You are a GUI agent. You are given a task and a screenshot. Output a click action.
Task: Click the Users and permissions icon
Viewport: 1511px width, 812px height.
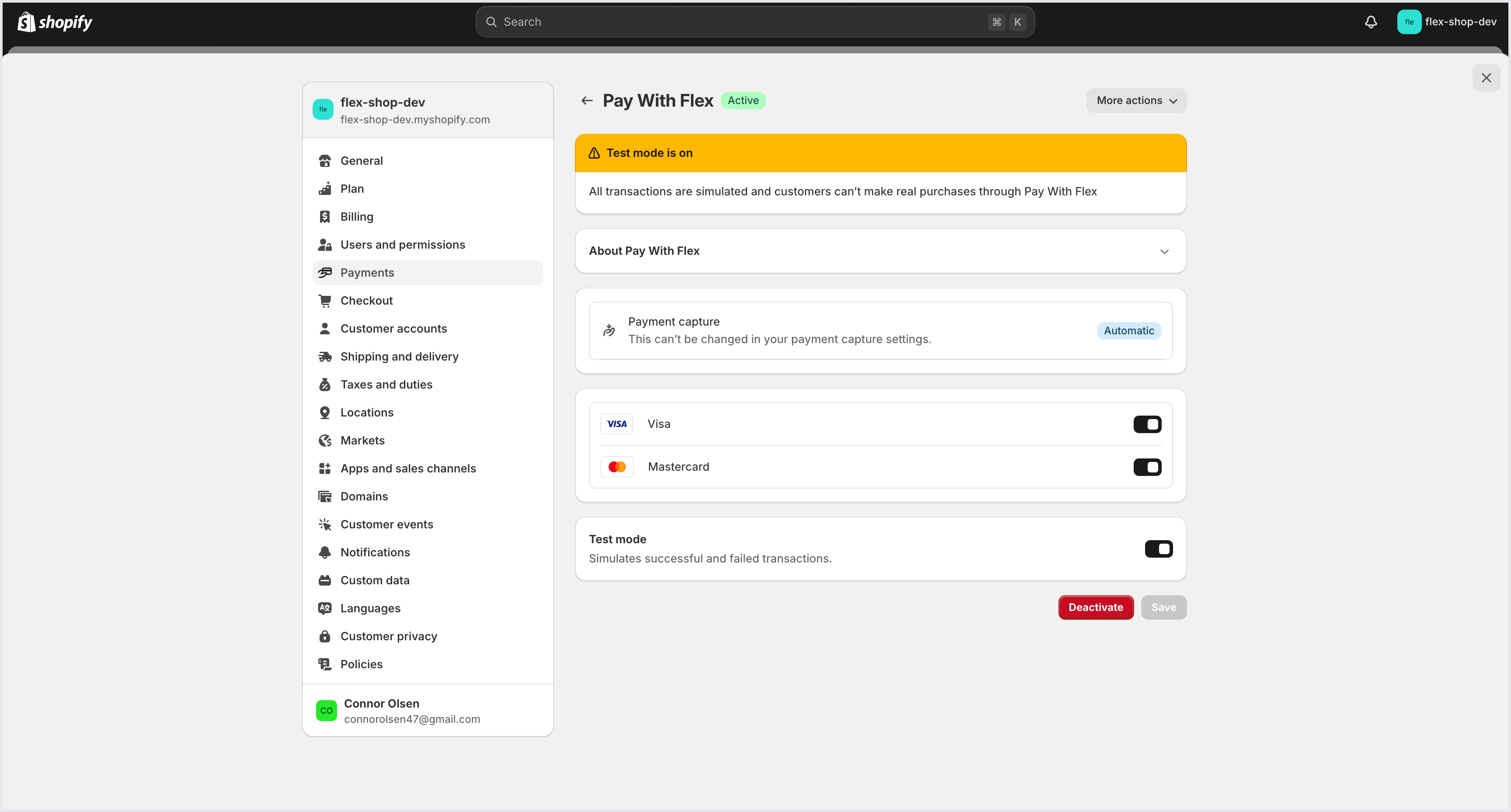point(324,245)
